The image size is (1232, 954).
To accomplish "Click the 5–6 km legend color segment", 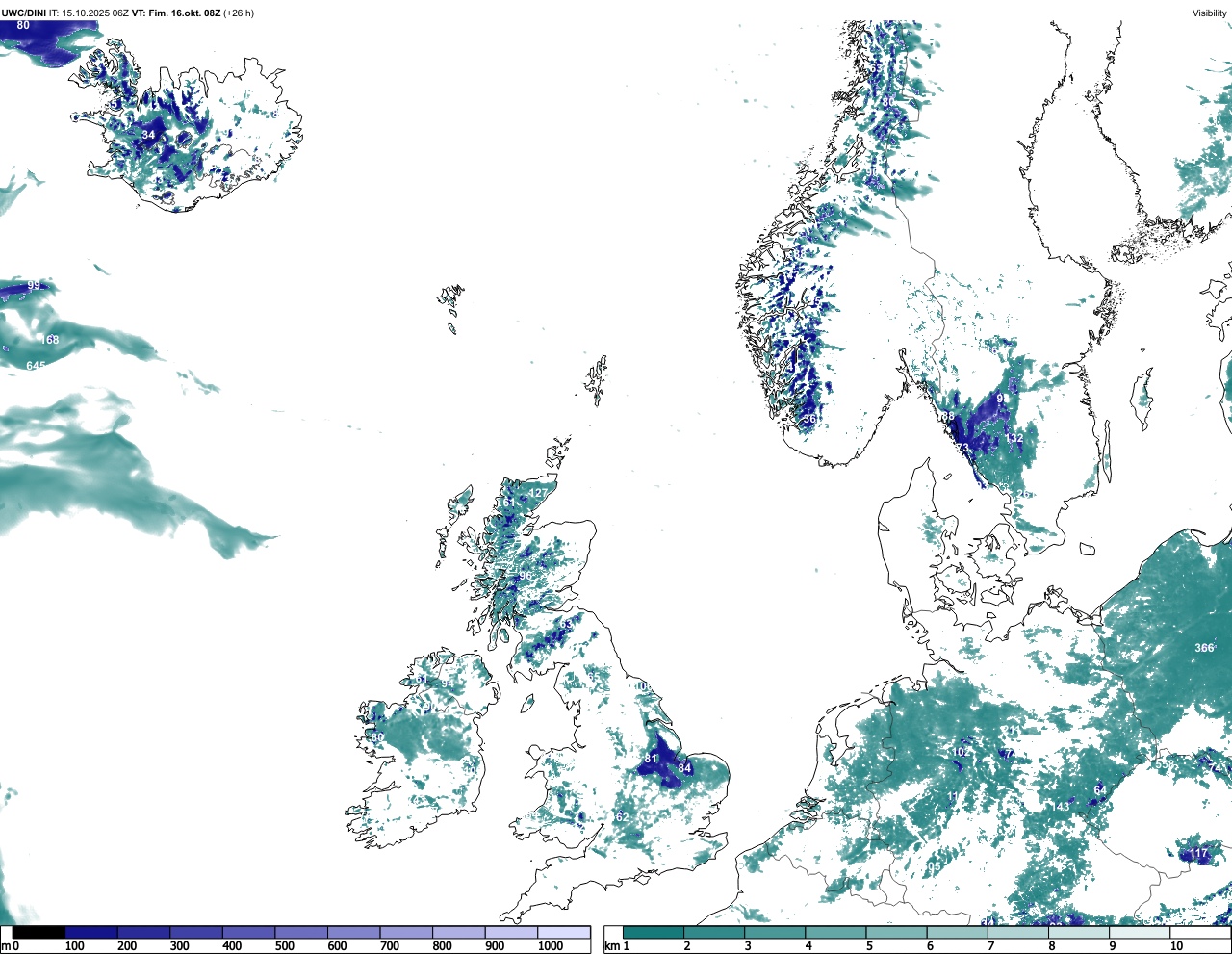I will (897, 932).
